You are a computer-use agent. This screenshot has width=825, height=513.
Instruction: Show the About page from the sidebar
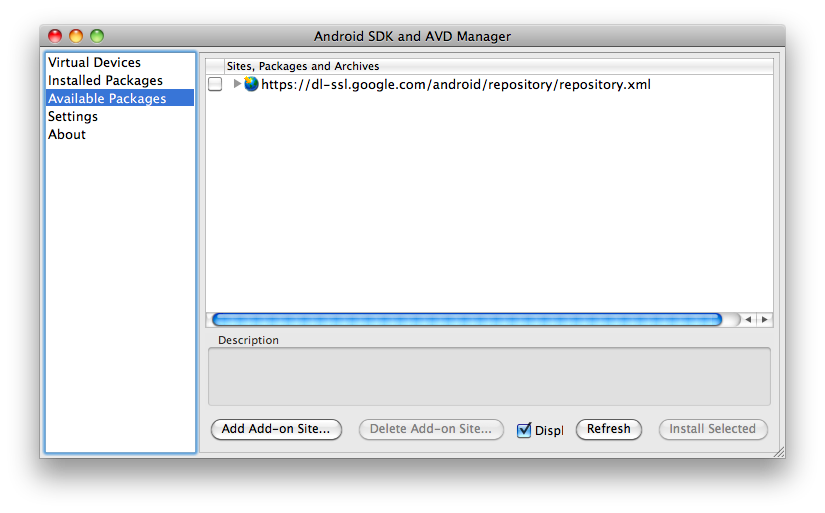pyautogui.click(x=67, y=134)
